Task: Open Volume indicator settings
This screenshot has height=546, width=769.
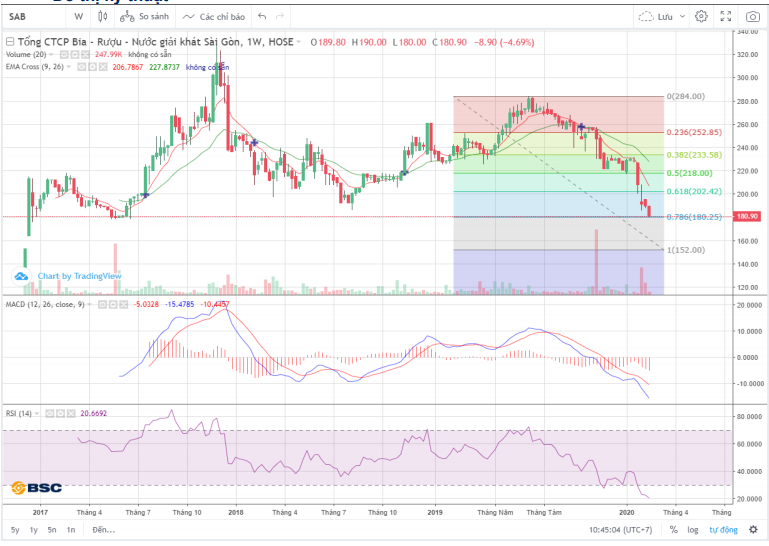Action: 75,54
